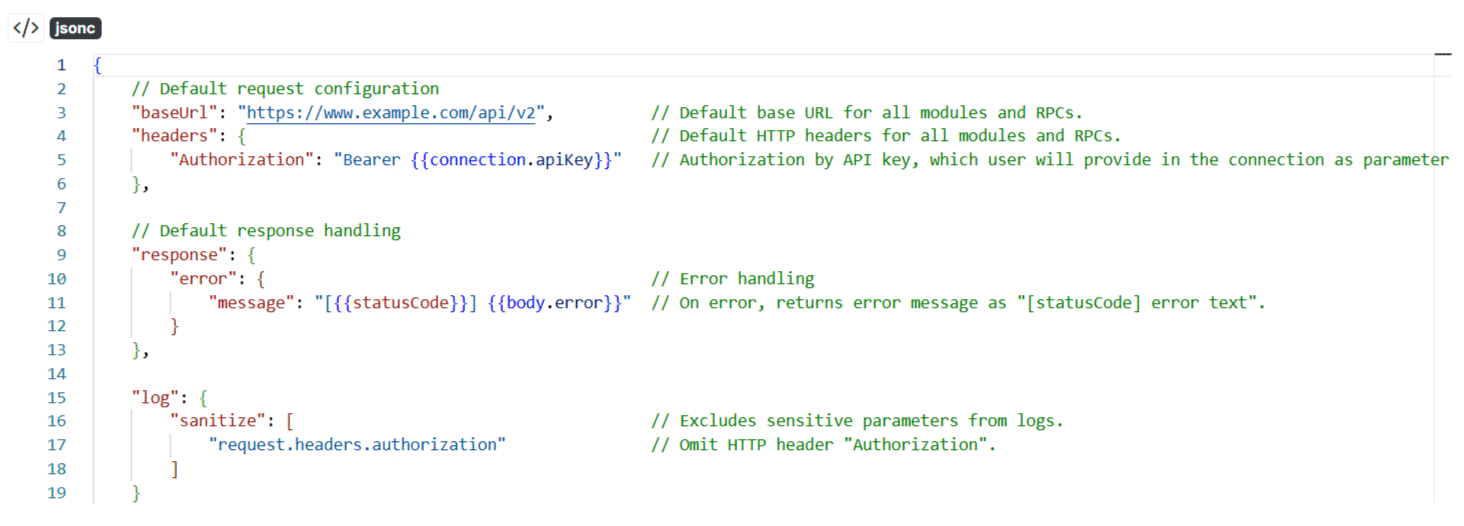The height and width of the screenshot is (526, 1464).
Task: Click the "log" property key
Action: tap(155, 397)
